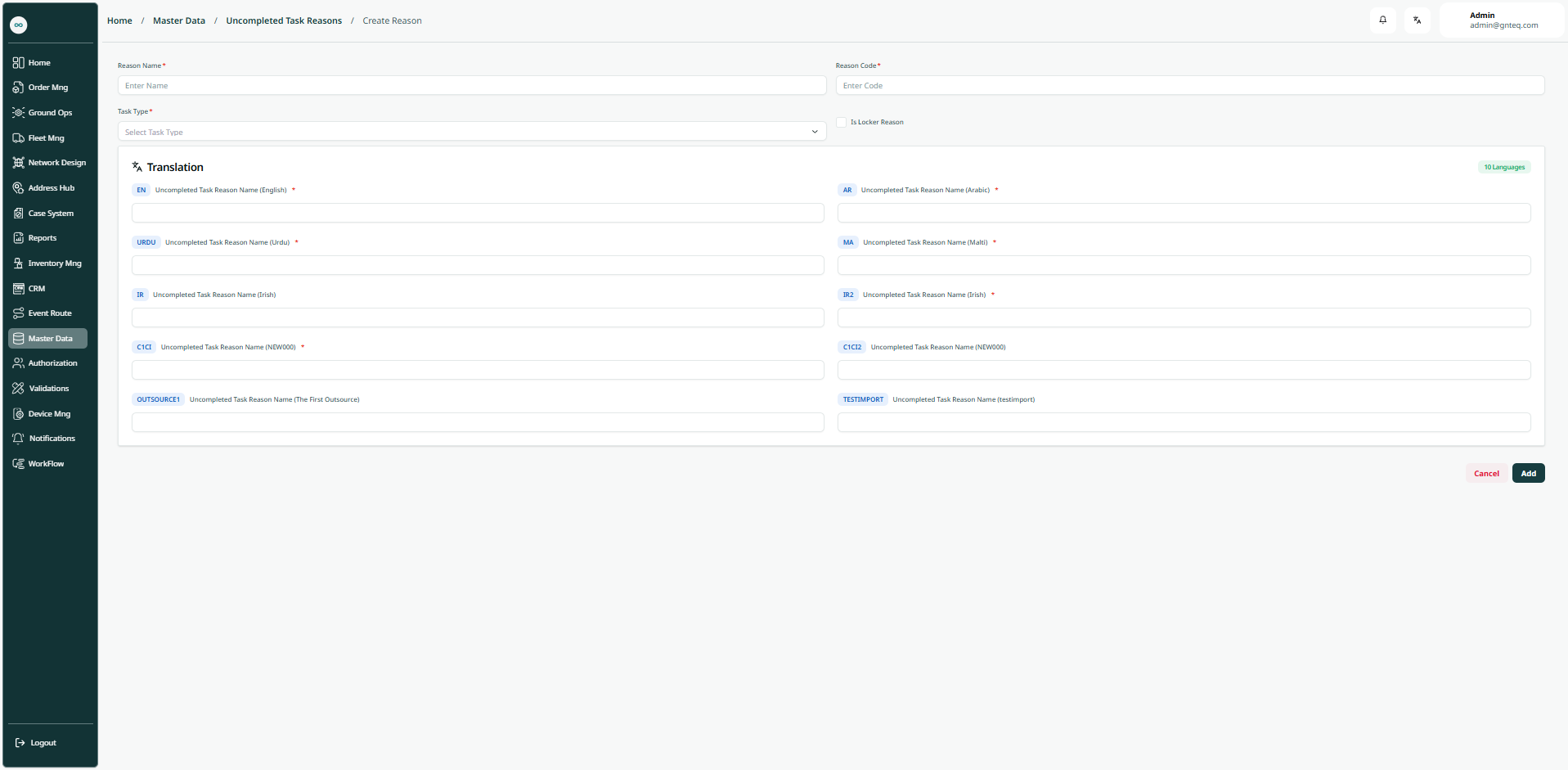This screenshot has height=770, width=1568.
Task: Open Fleet Mng from the sidebar
Action: (46, 138)
